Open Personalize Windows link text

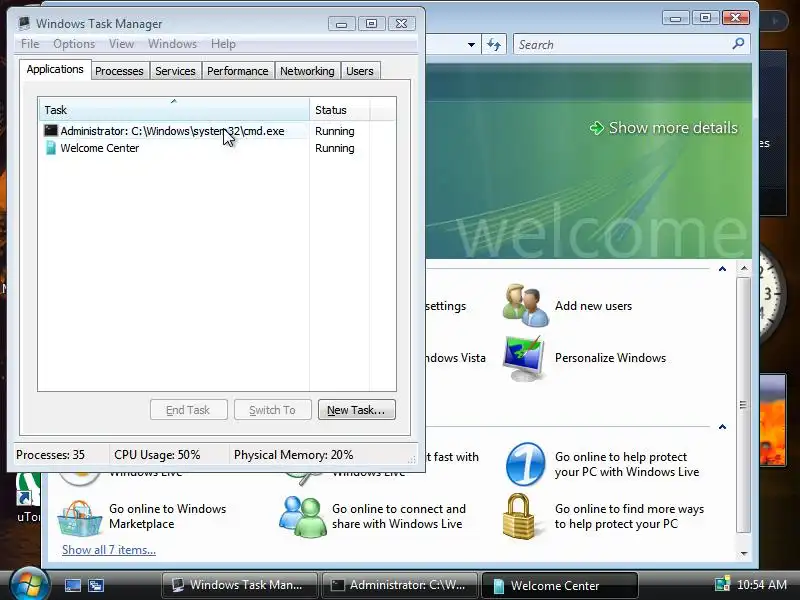pyautogui.click(x=610, y=358)
